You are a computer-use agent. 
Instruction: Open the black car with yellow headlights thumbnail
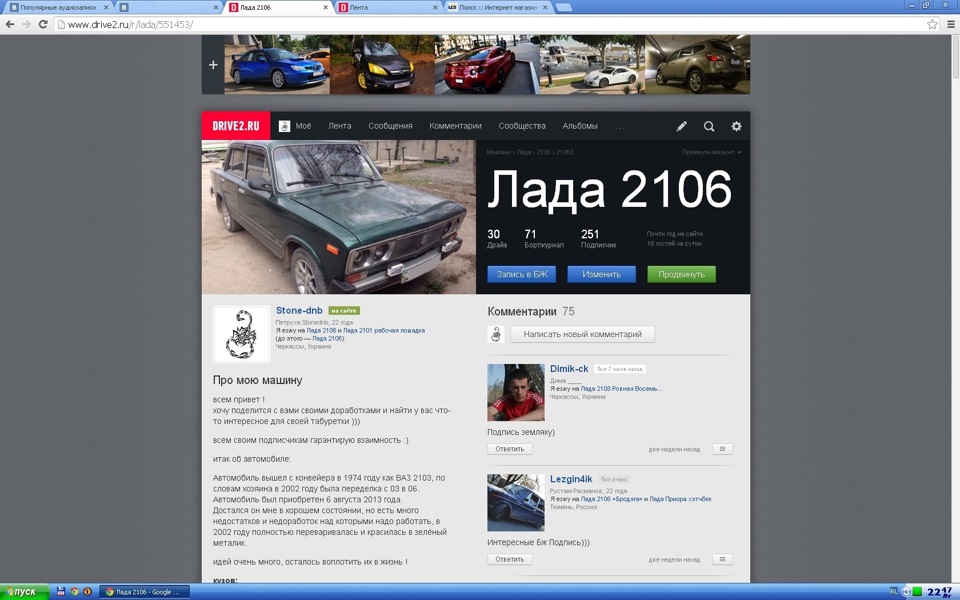point(382,64)
